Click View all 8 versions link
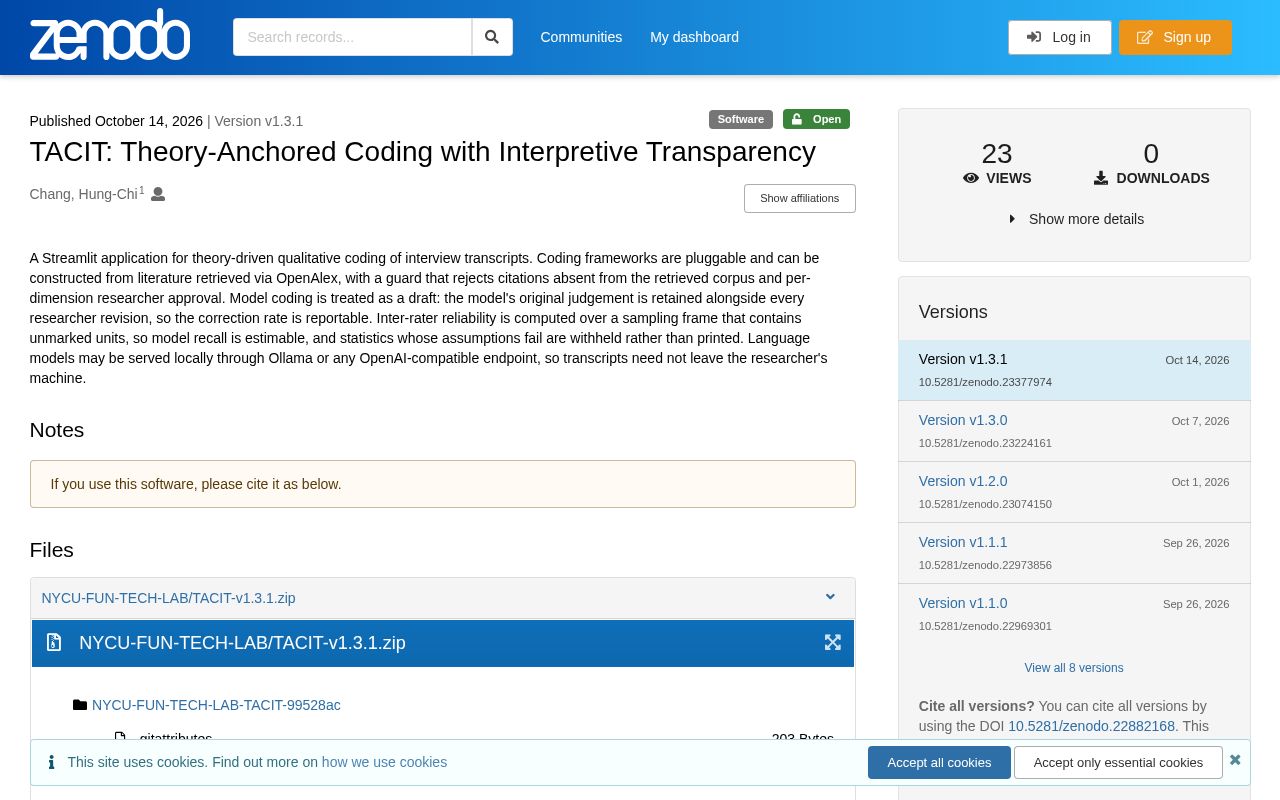Viewport: 1280px width, 800px height. [x=1074, y=668]
